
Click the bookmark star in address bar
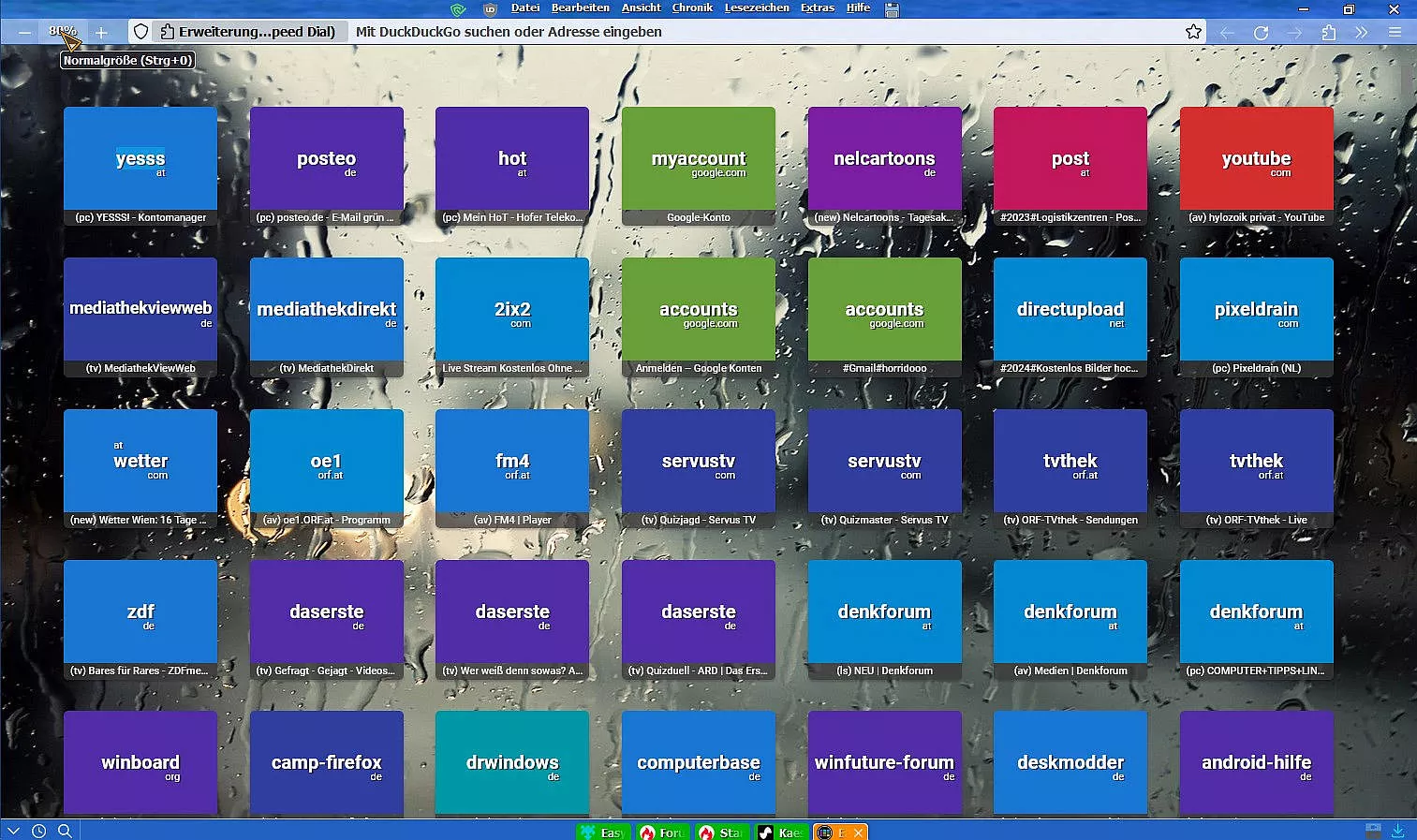click(1193, 32)
